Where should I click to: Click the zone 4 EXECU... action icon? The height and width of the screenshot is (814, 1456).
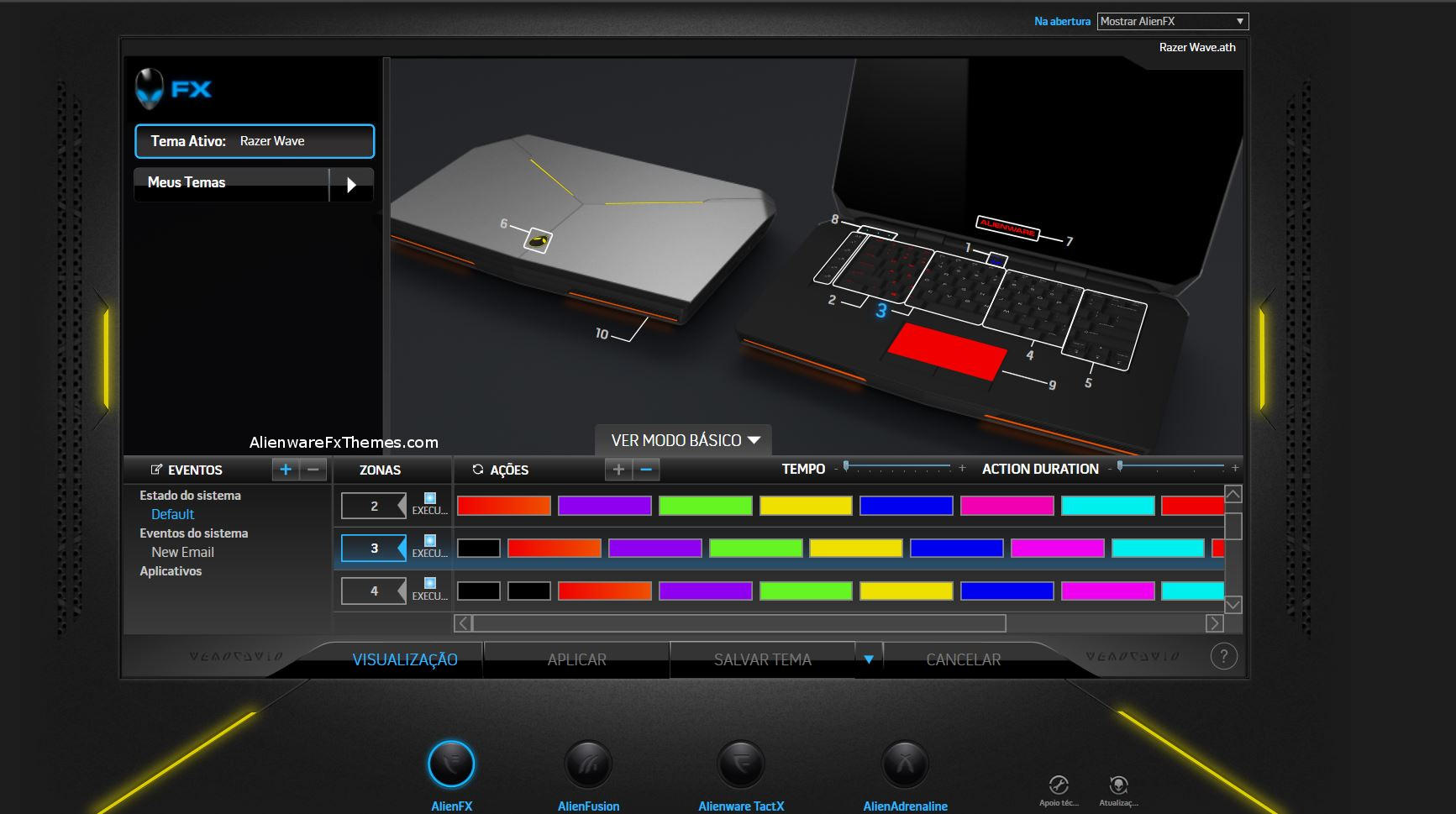pos(430,583)
